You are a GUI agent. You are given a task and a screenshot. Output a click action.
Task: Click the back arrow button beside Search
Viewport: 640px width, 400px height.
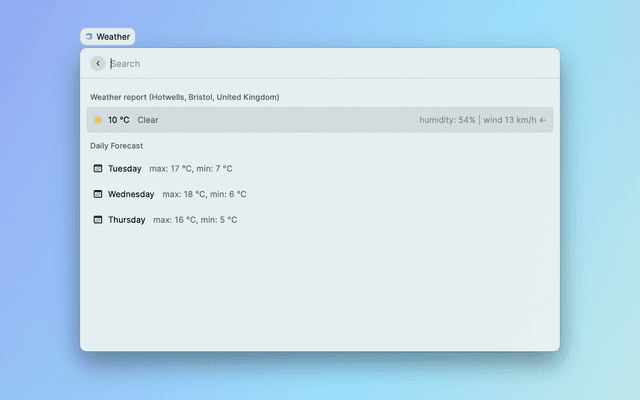[98, 63]
